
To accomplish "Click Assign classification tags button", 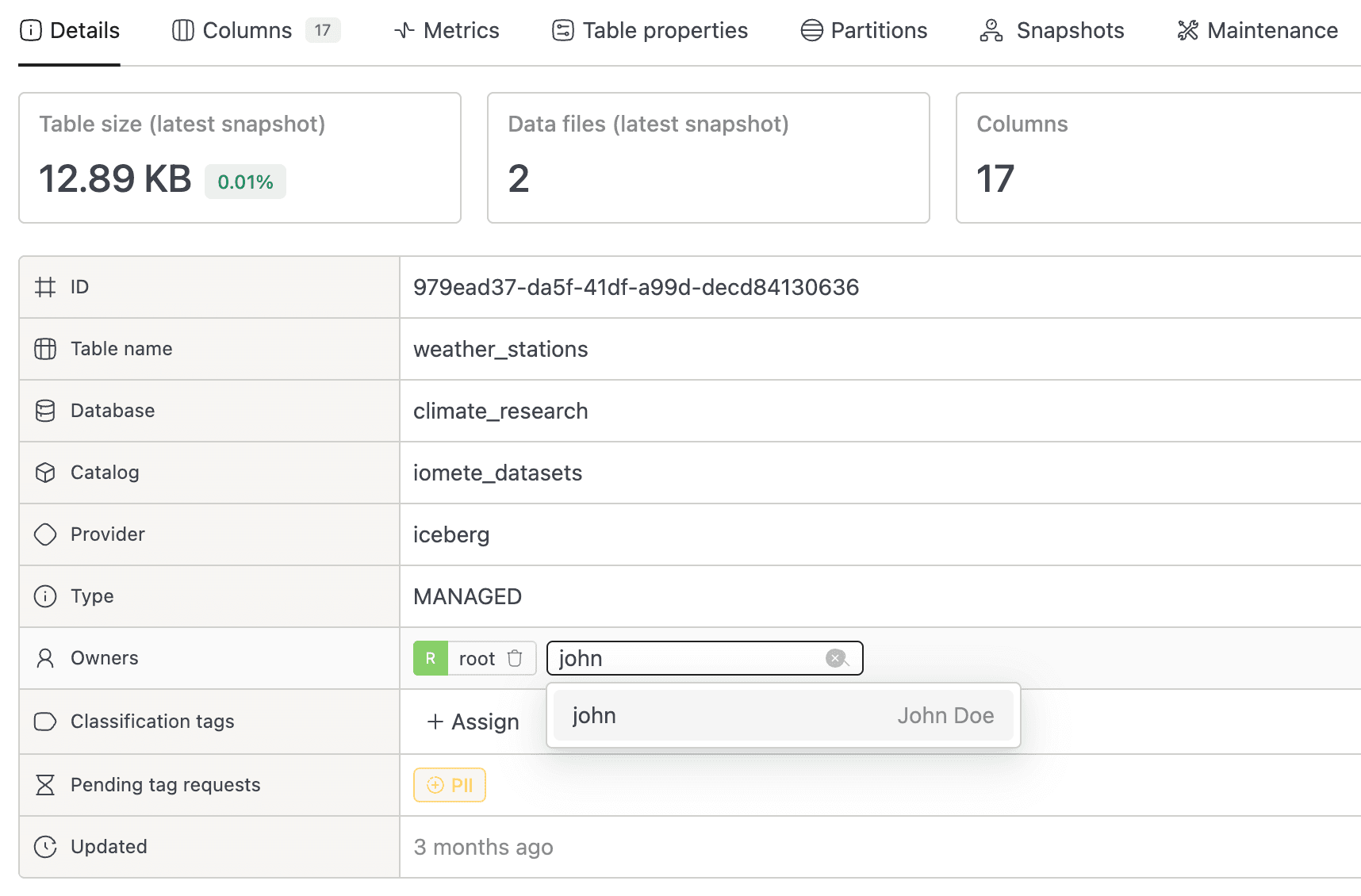I will [x=473, y=722].
